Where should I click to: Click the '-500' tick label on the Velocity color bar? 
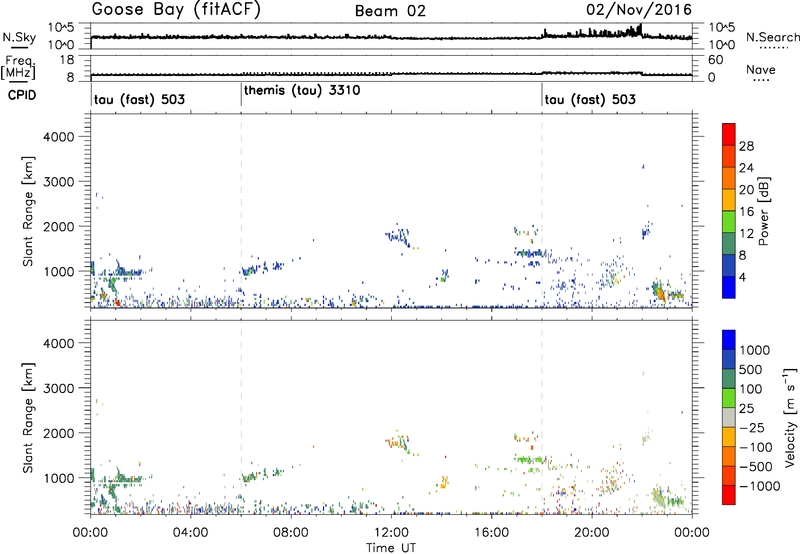coord(756,467)
